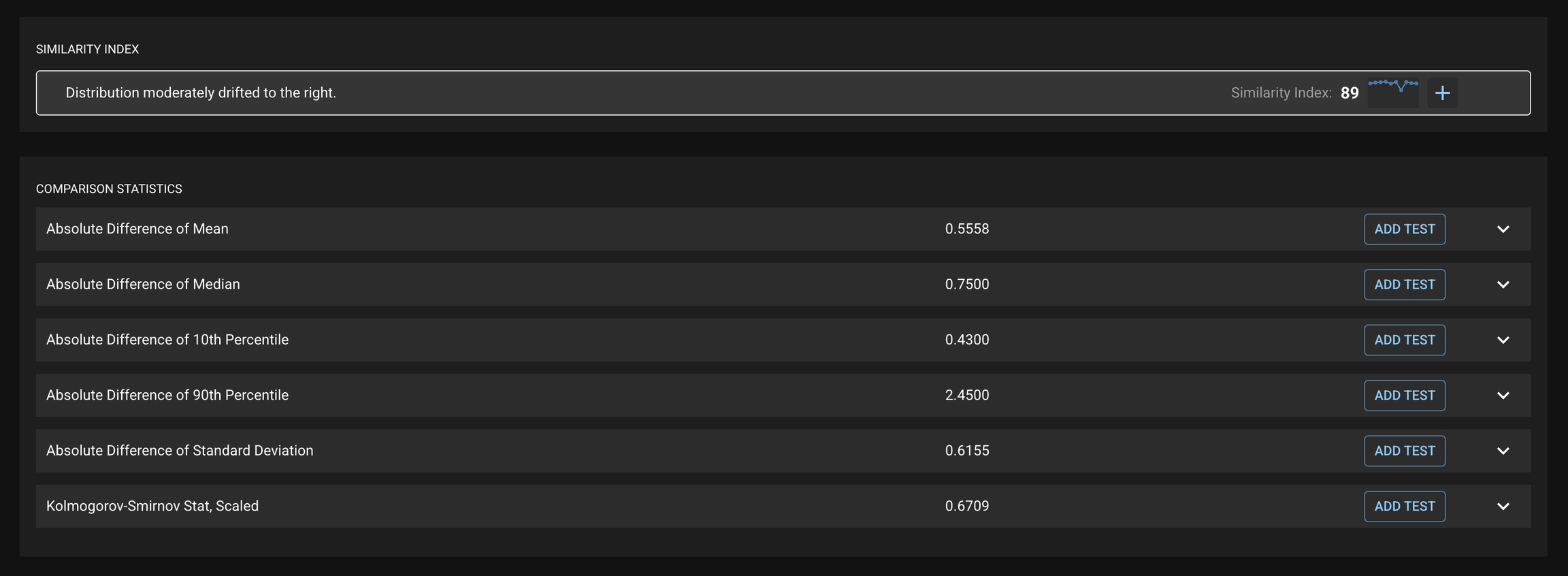Open the Similarity Index sparkline chart

tap(1393, 92)
